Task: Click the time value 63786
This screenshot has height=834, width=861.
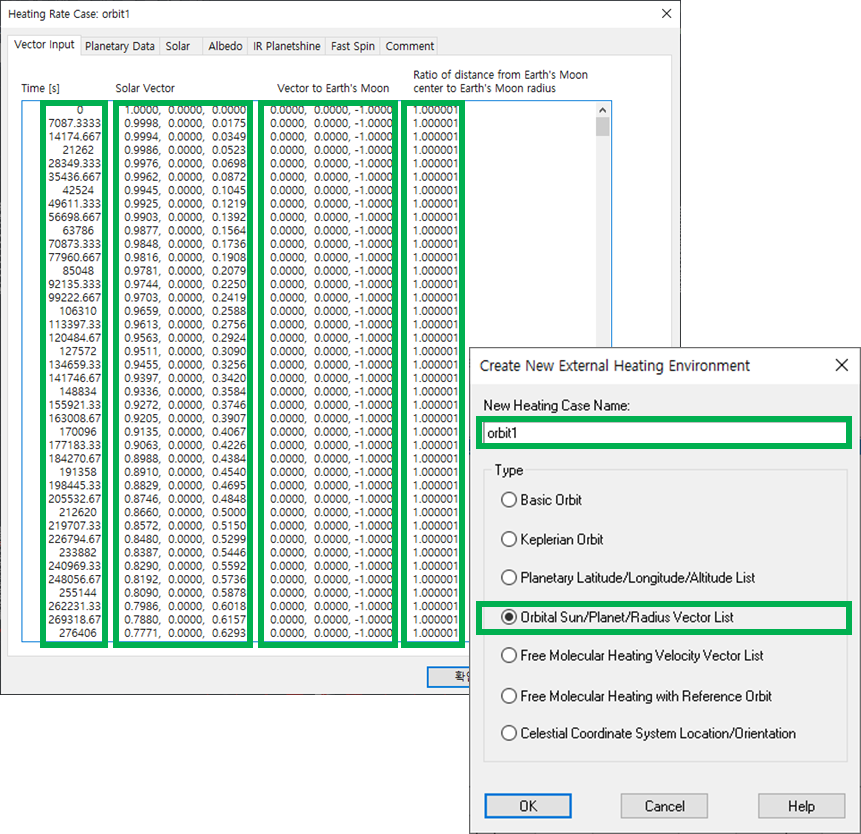Action: point(78,231)
